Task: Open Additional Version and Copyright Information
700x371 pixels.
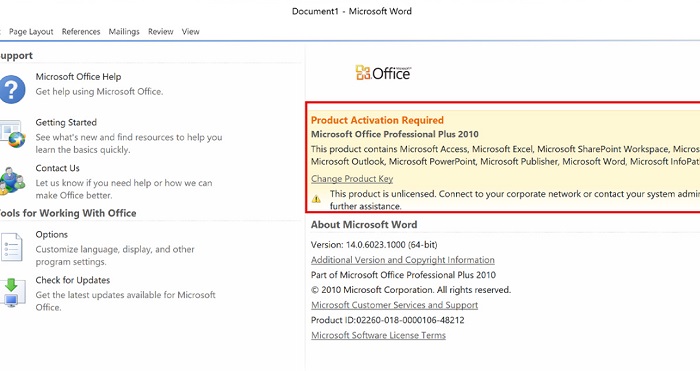Action: [403, 260]
